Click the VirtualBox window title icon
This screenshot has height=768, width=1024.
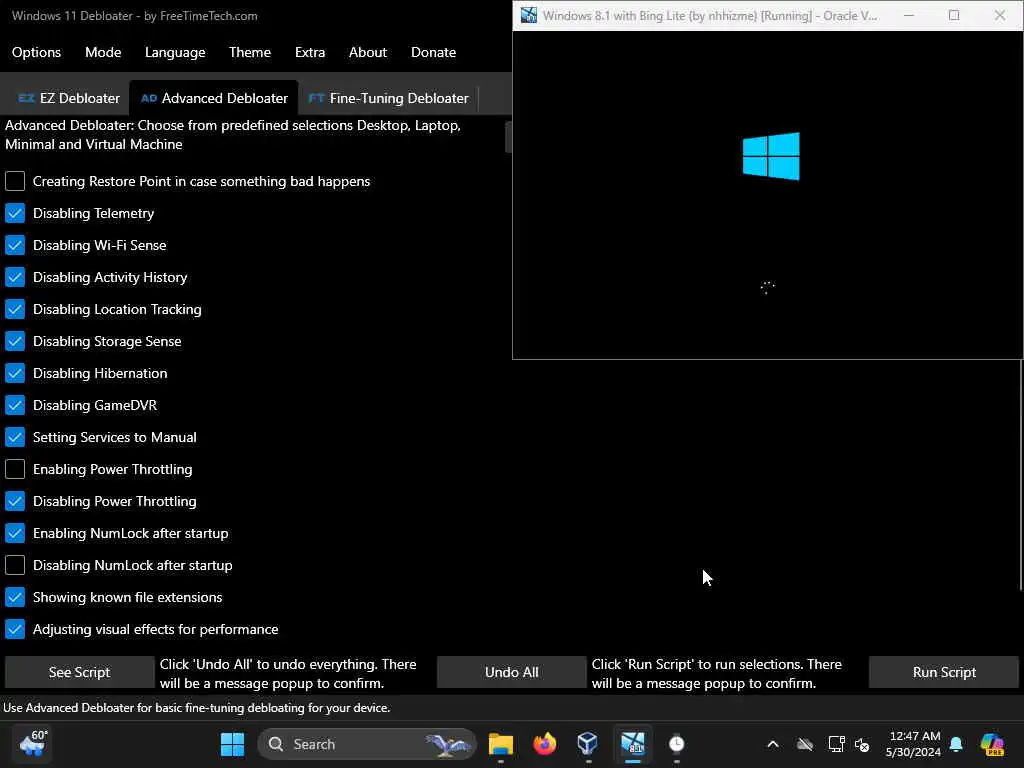pos(528,15)
